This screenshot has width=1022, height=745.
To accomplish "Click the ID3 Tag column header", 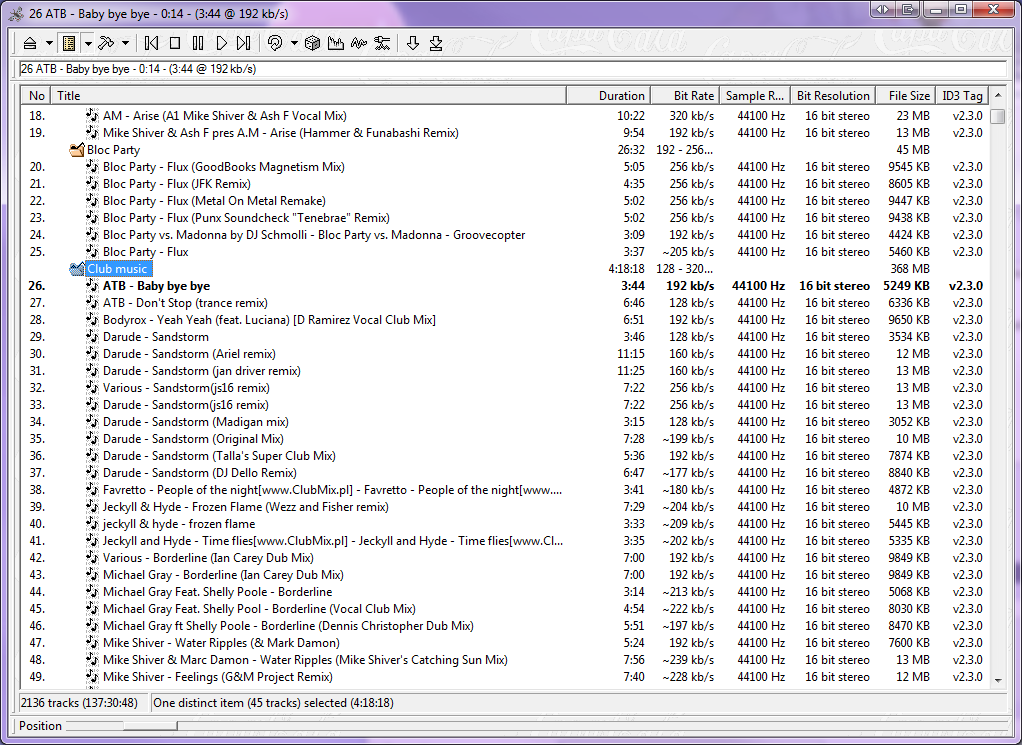I will tap(962, 96).
